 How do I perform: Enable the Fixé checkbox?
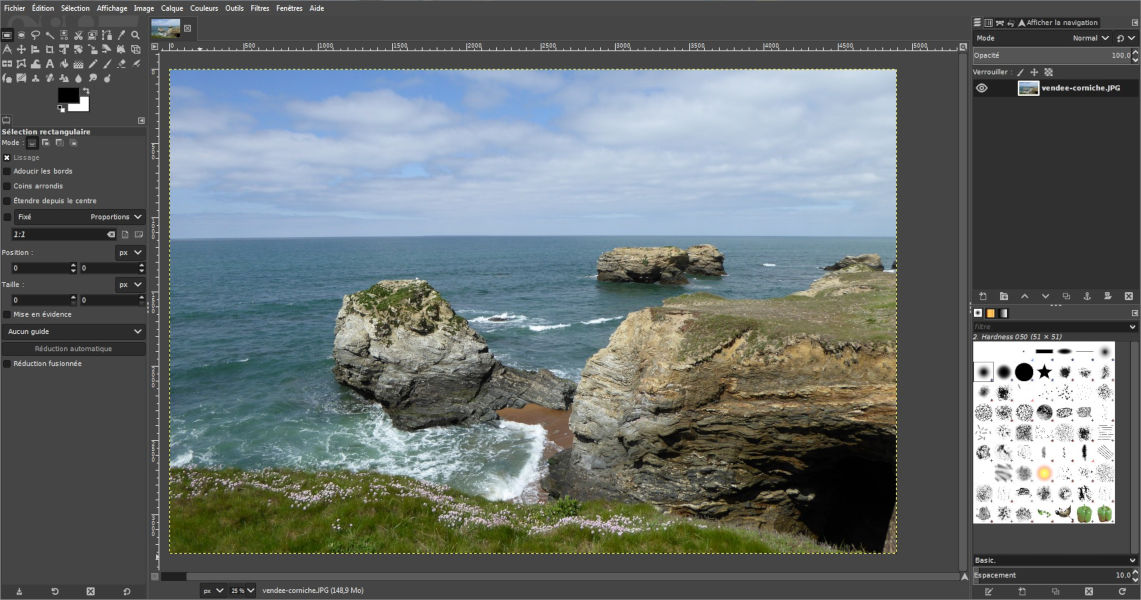click(7, 217)
